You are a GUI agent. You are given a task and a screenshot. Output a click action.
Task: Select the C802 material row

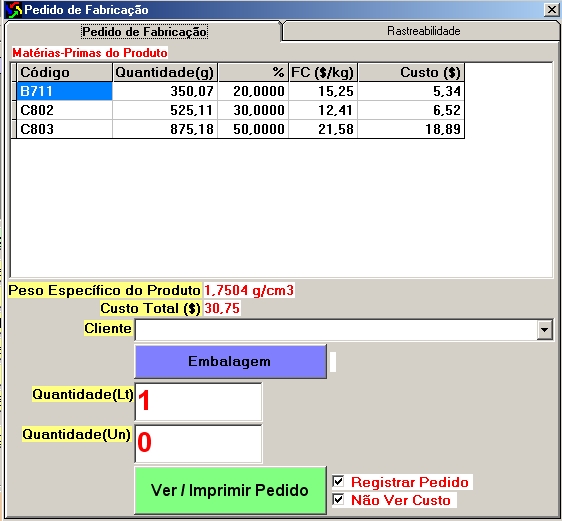coord(240,110)
